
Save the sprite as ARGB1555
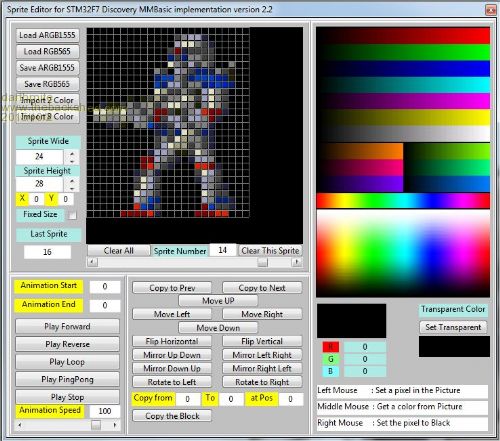pos(47,68)
